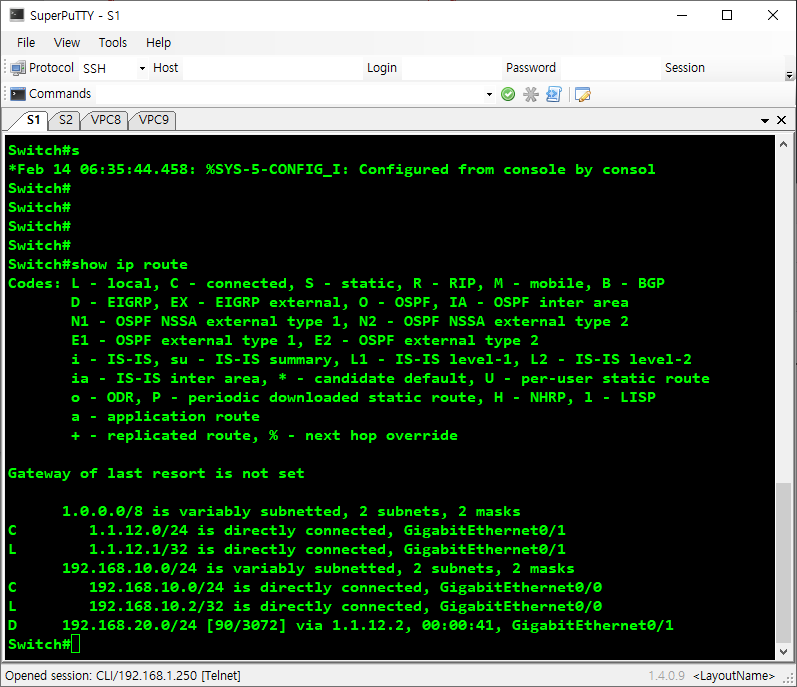Click the 192.168.10.2/32 local route line
The image size is (797, 687).
[x=305, y=607]
